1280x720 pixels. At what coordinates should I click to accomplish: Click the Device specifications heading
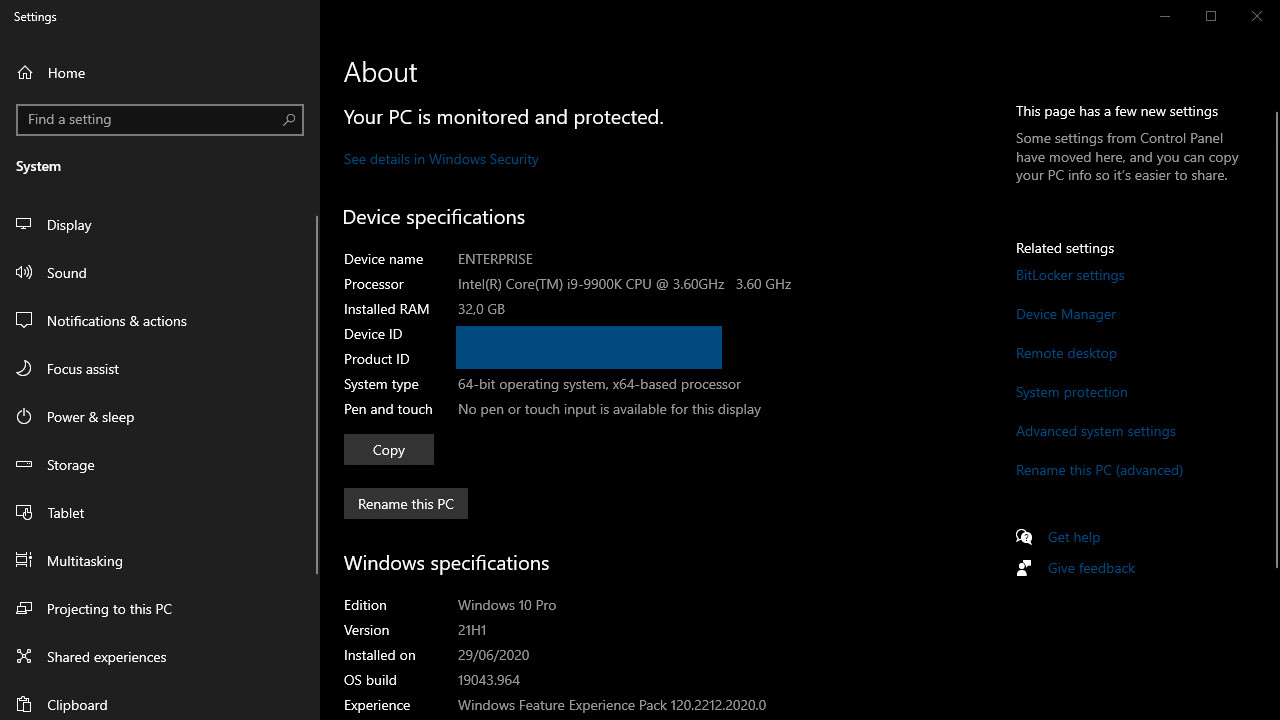click(434, 217)
